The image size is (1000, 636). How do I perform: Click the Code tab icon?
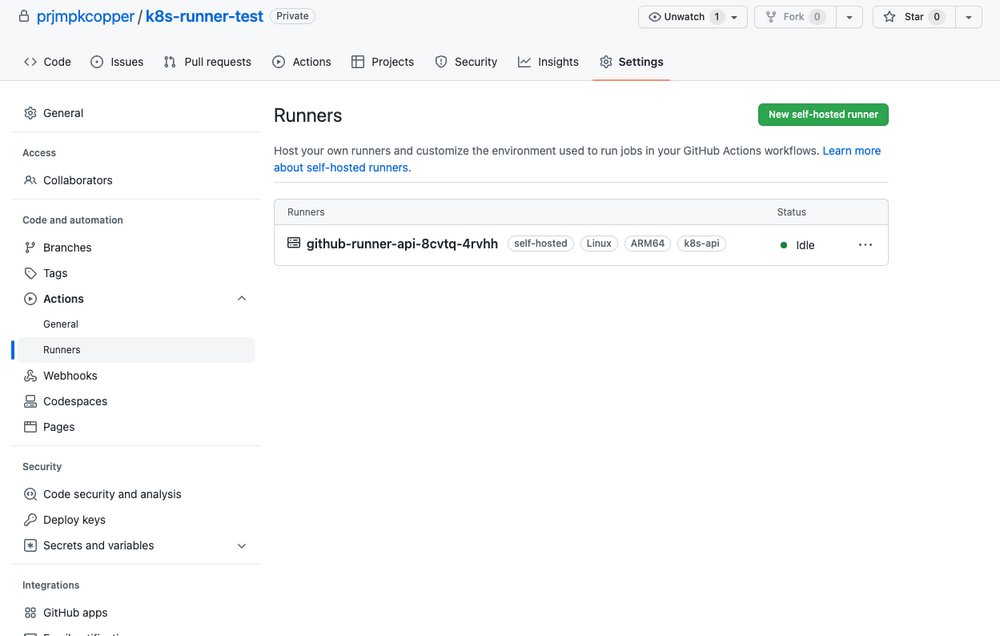pyautogui.click(x=31, y=61)
